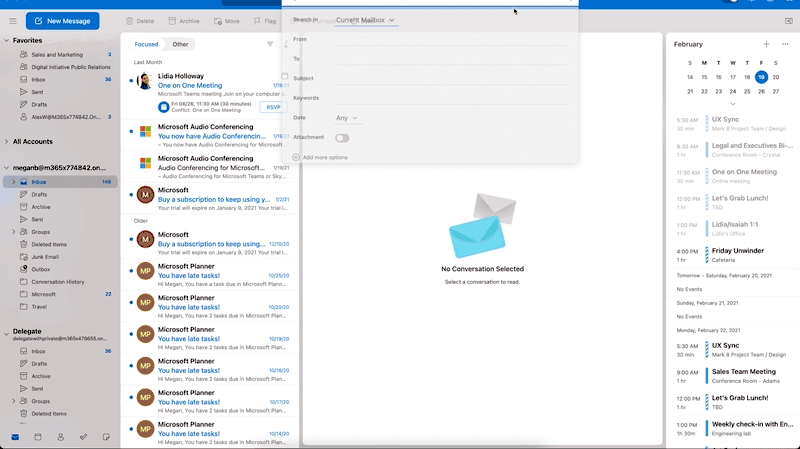
Task: Switch to Mail view icon
Action: coord(15,437)
